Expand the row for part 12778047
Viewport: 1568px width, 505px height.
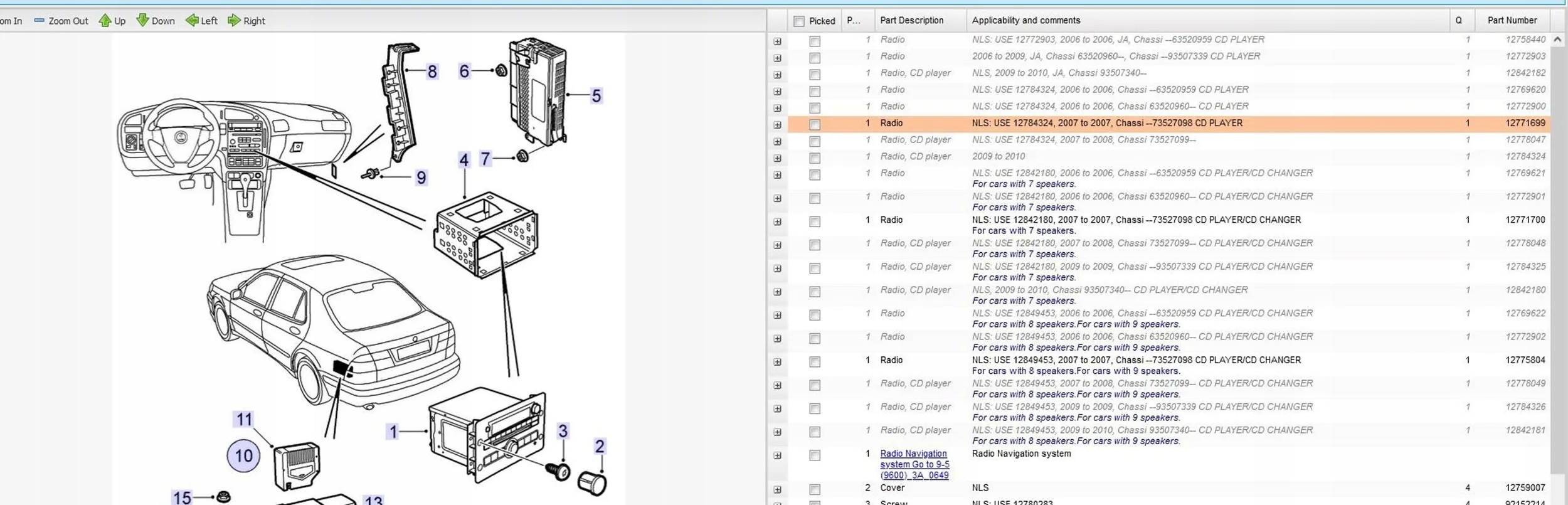pos(778,142)
